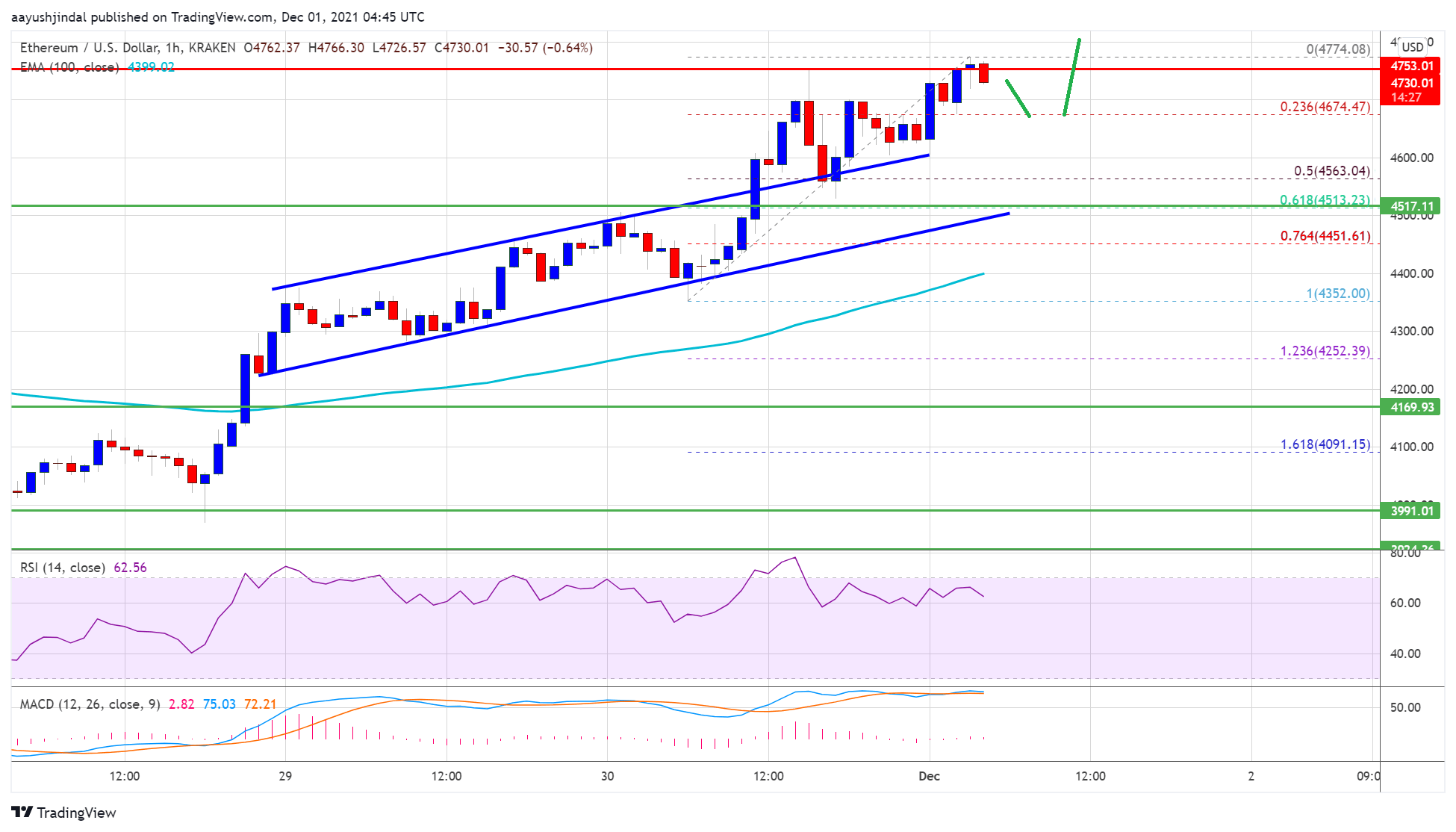Viewport: 1456px width, 832px height.
Task: Click the MACD signal value 72.21
Action: click(261, 704)
